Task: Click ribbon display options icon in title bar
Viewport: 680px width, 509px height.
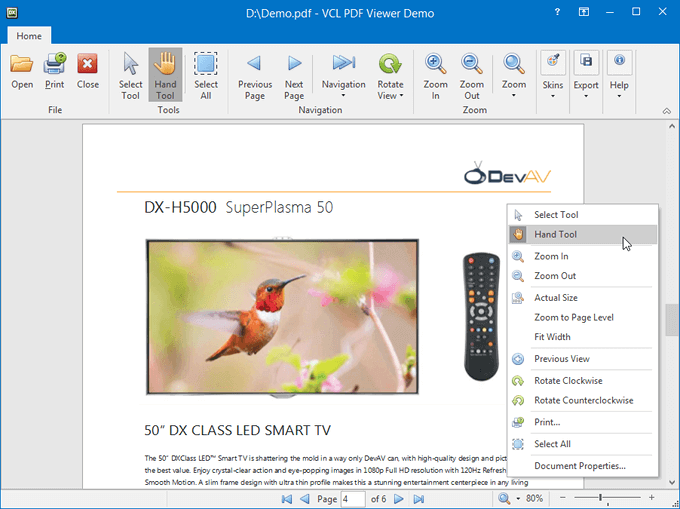Action: pos(584,12)
